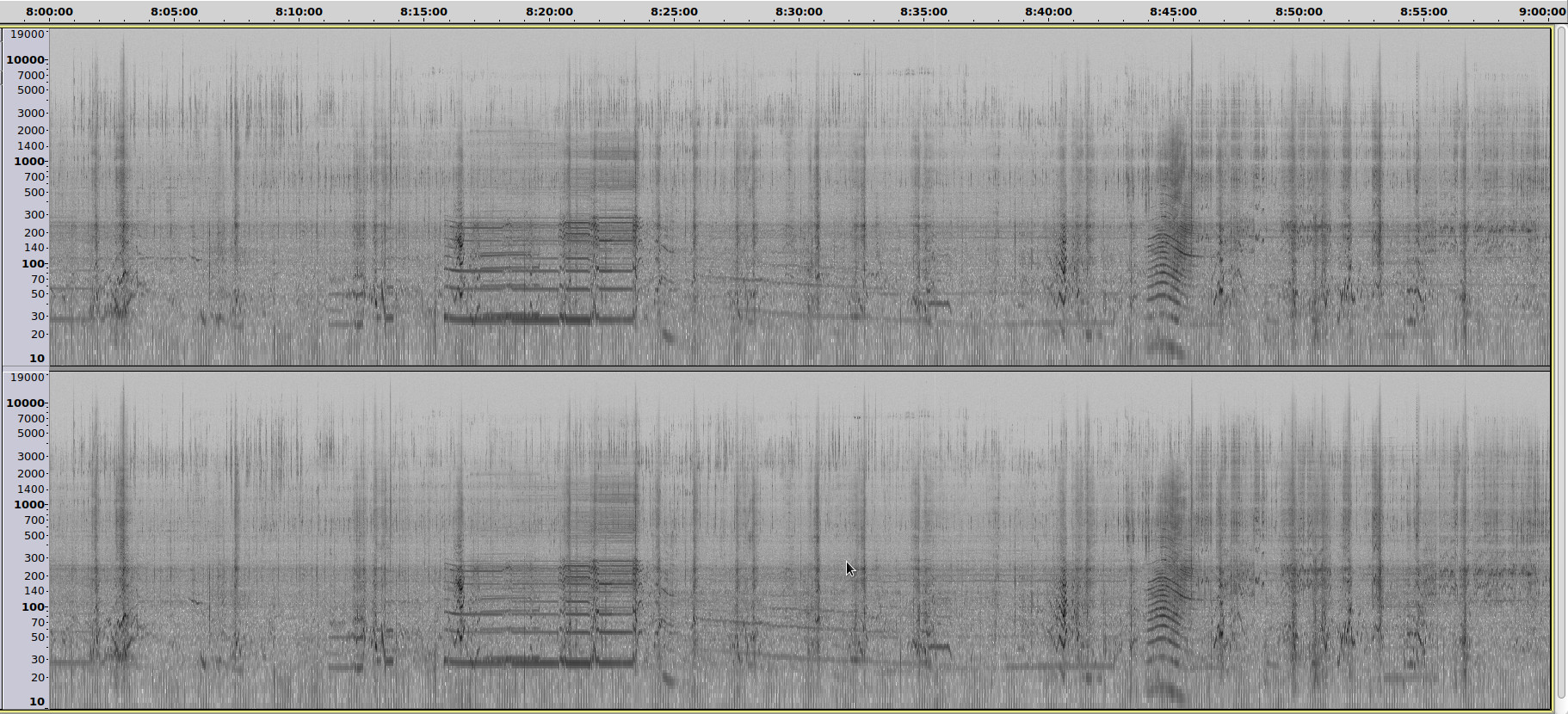Viewport: 1568px width, 714px height.
Task: Click 100 on the top channel vertical ruler
Action: point(32,264)
